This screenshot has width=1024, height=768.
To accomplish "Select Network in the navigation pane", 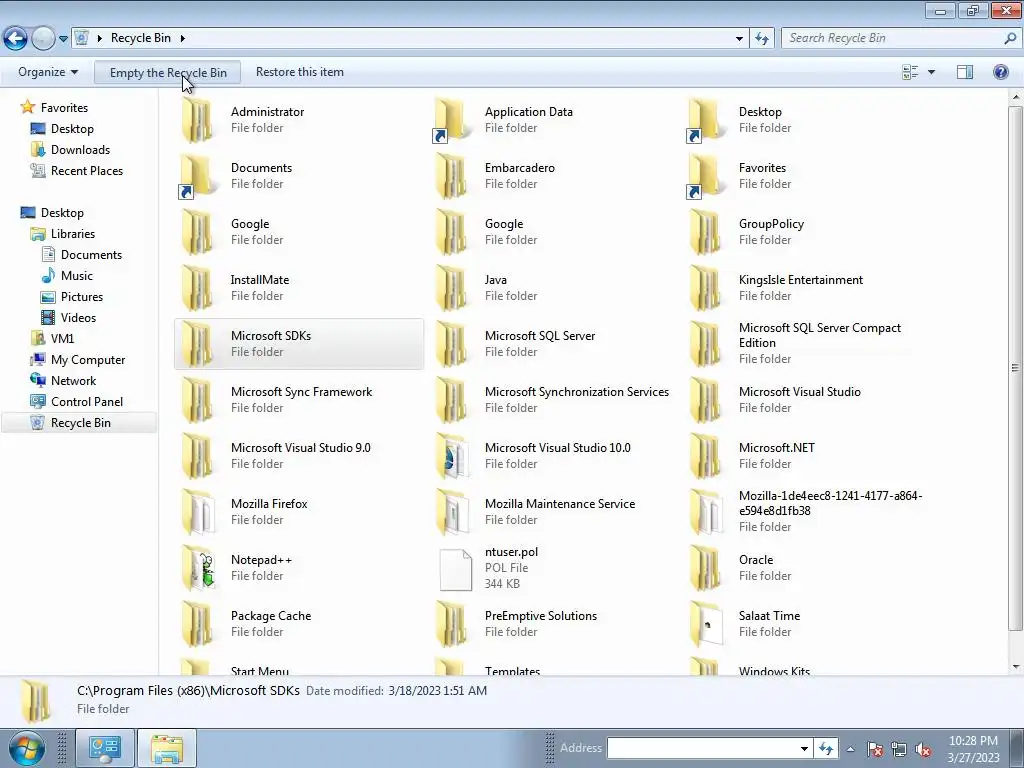I will click(73, 381).
